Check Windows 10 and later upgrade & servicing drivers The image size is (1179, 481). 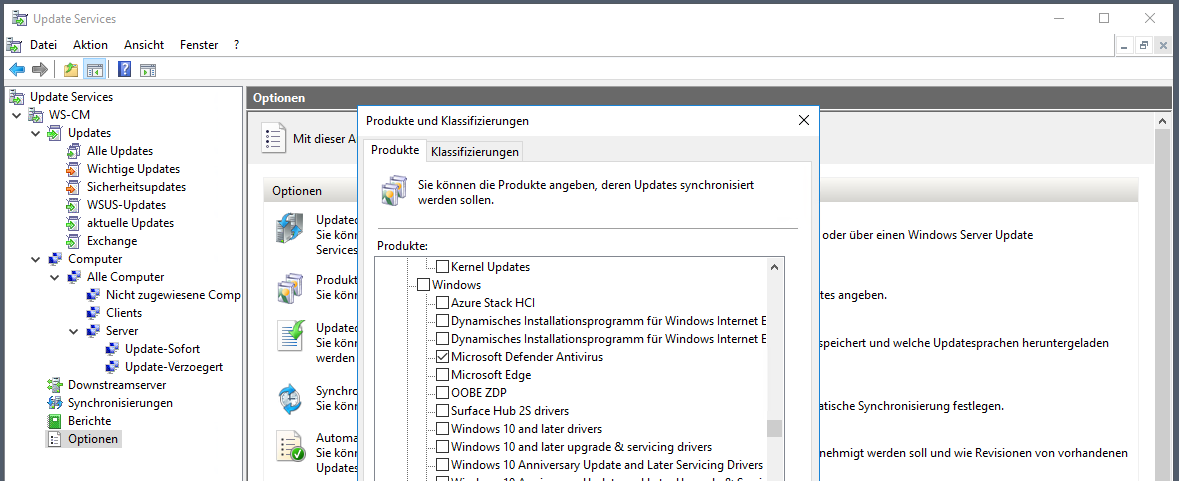pyautogui.click(x=442, y=447)
